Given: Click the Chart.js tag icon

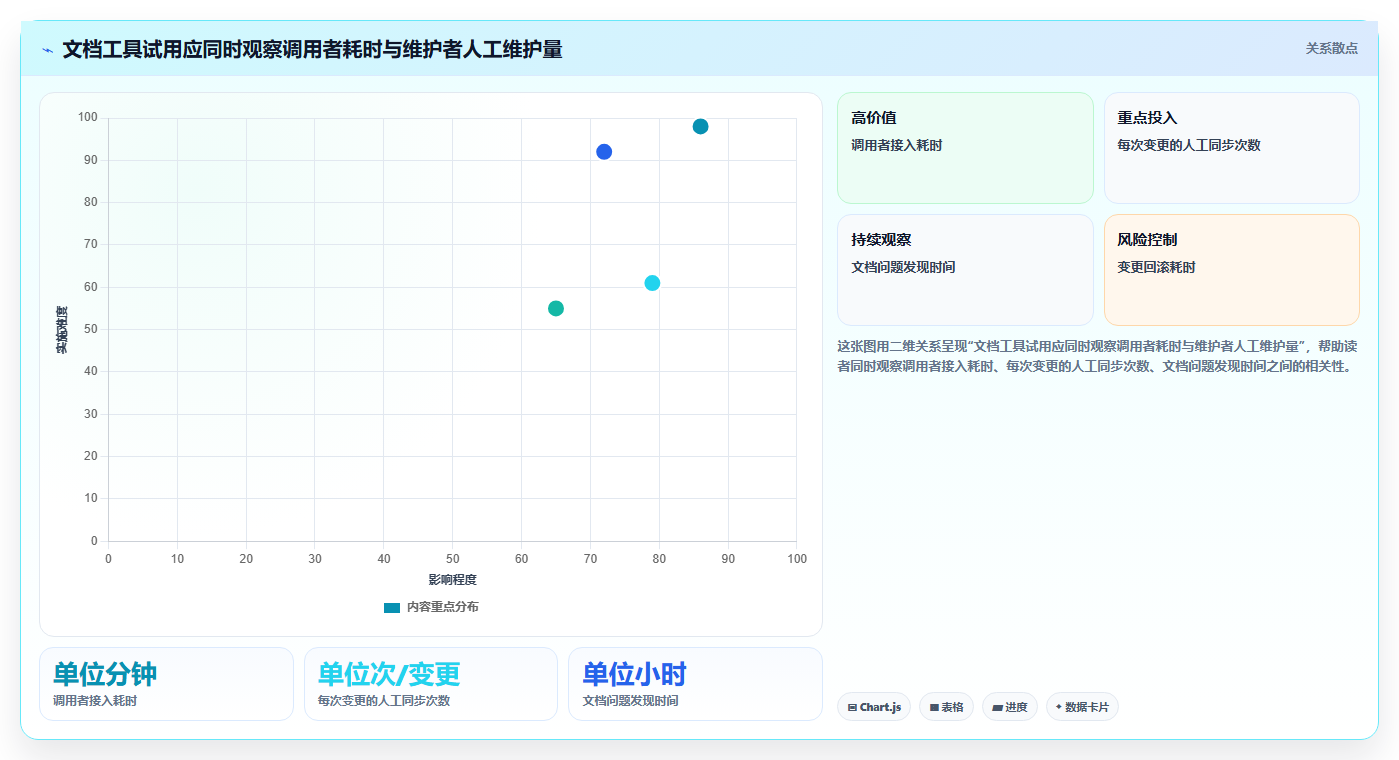Looking at the screenshot, I should pyautogui.click(x=852, y=708).
